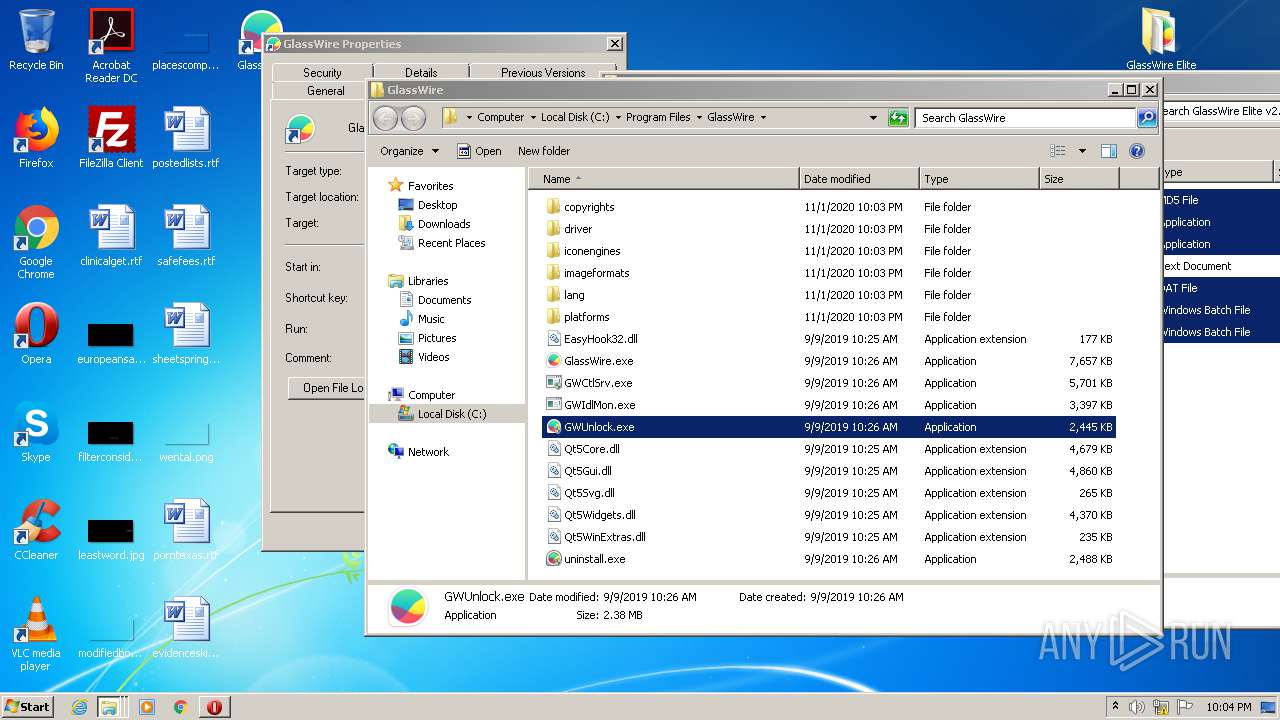This screenshot has width=1280, height=720.
Task: Expand the Program Files breadcrumb arrow
Action: click(699, 117)
